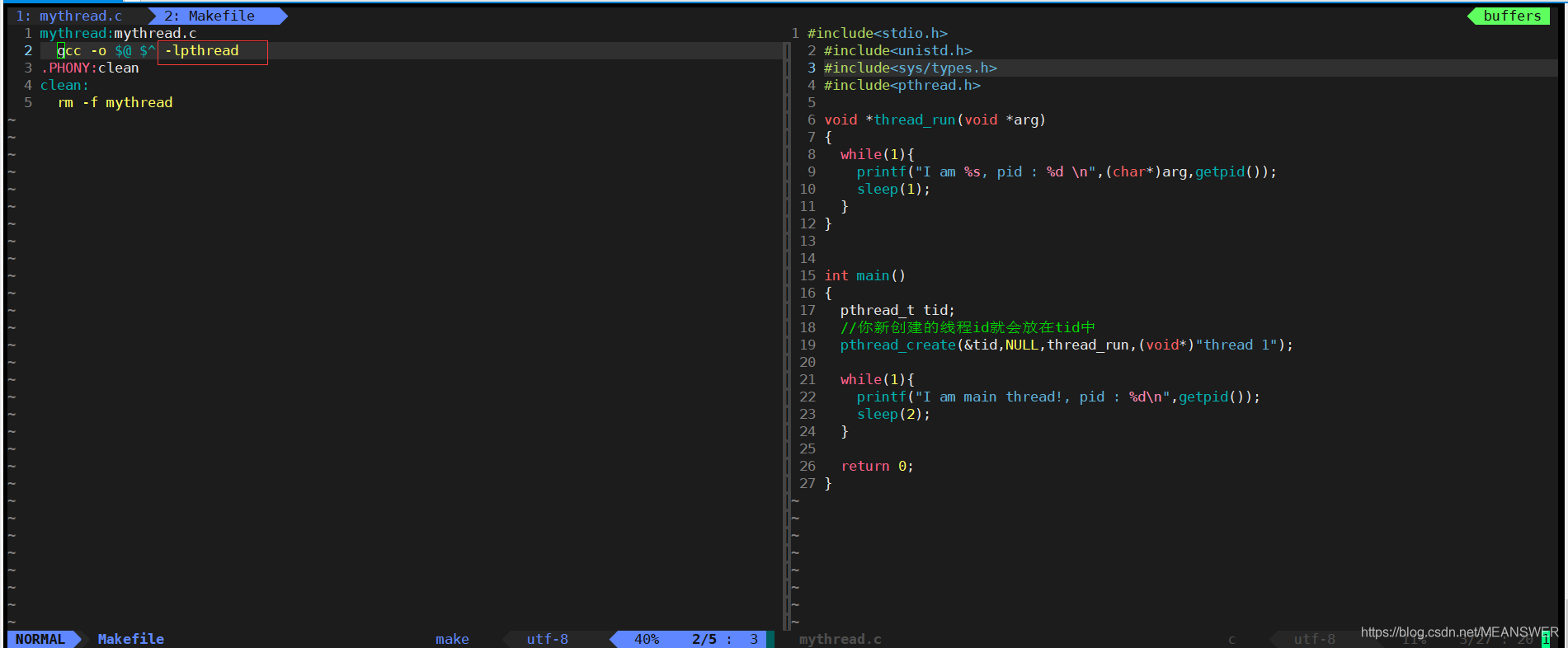Click the clean: target line
This screenshot has width=1568, height=648.
[64, 85]
